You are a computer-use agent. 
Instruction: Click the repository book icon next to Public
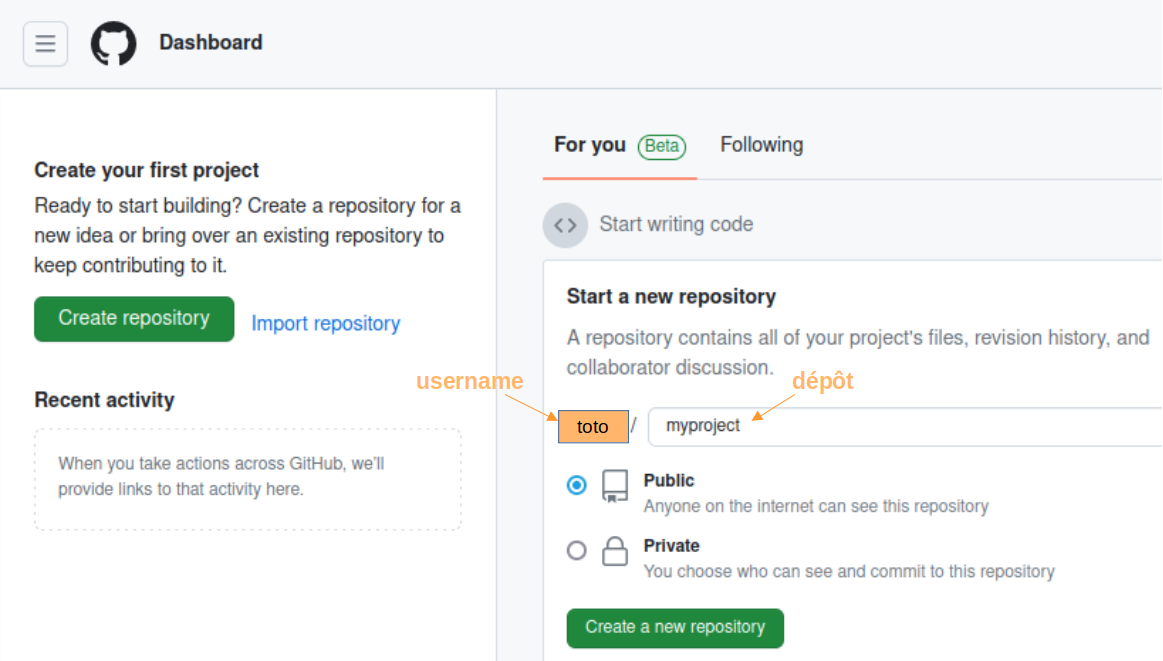point(614,486)
